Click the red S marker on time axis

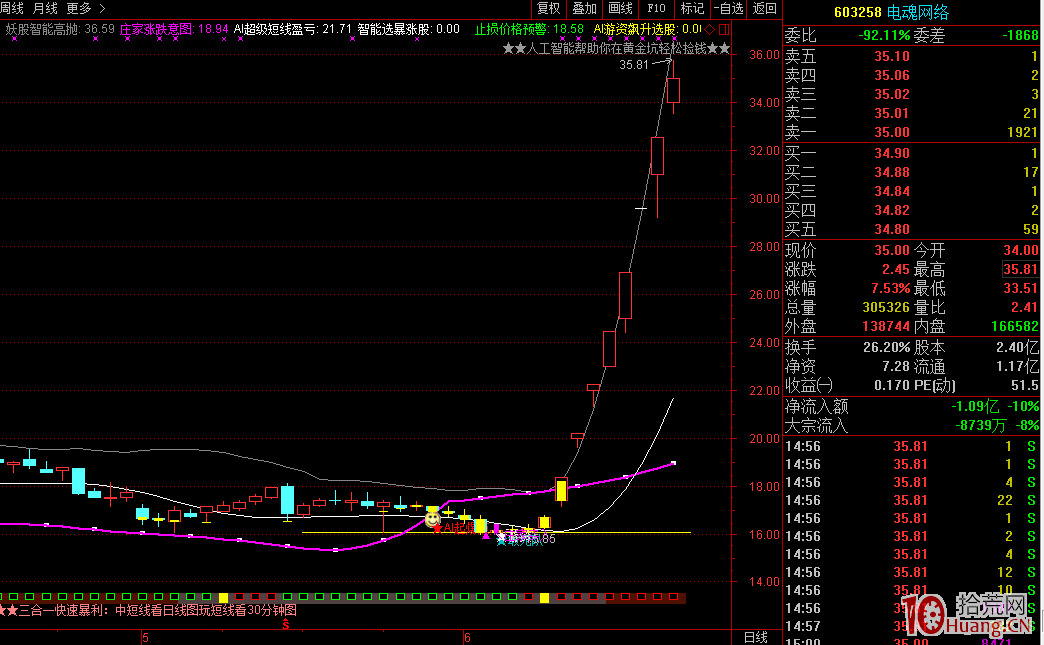point(286,625)
